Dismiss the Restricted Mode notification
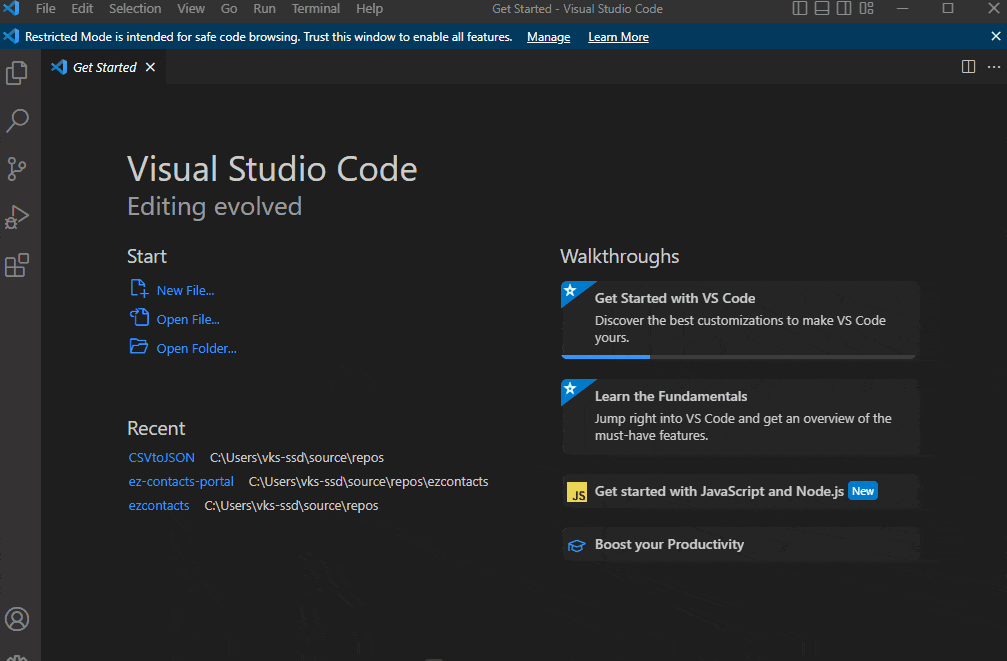Image resolution: width=1007 pixels, height=661 pixels. click(x=995, y=36)
